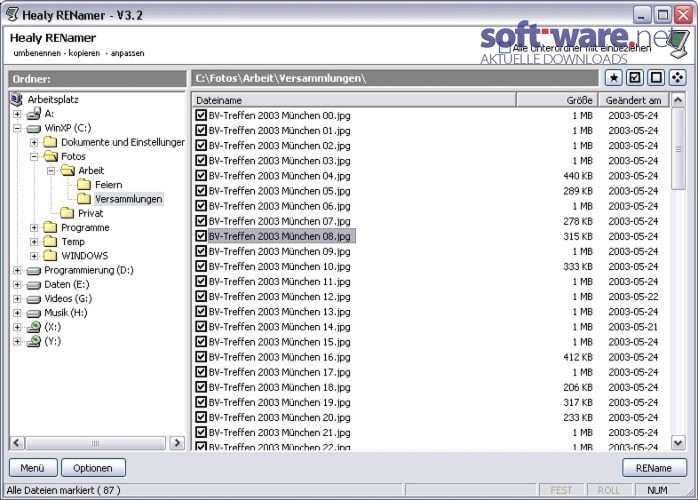Viewport: 698px width, 500px height.
Task: Select the Feiern folder label
Action: pos(109,185)
